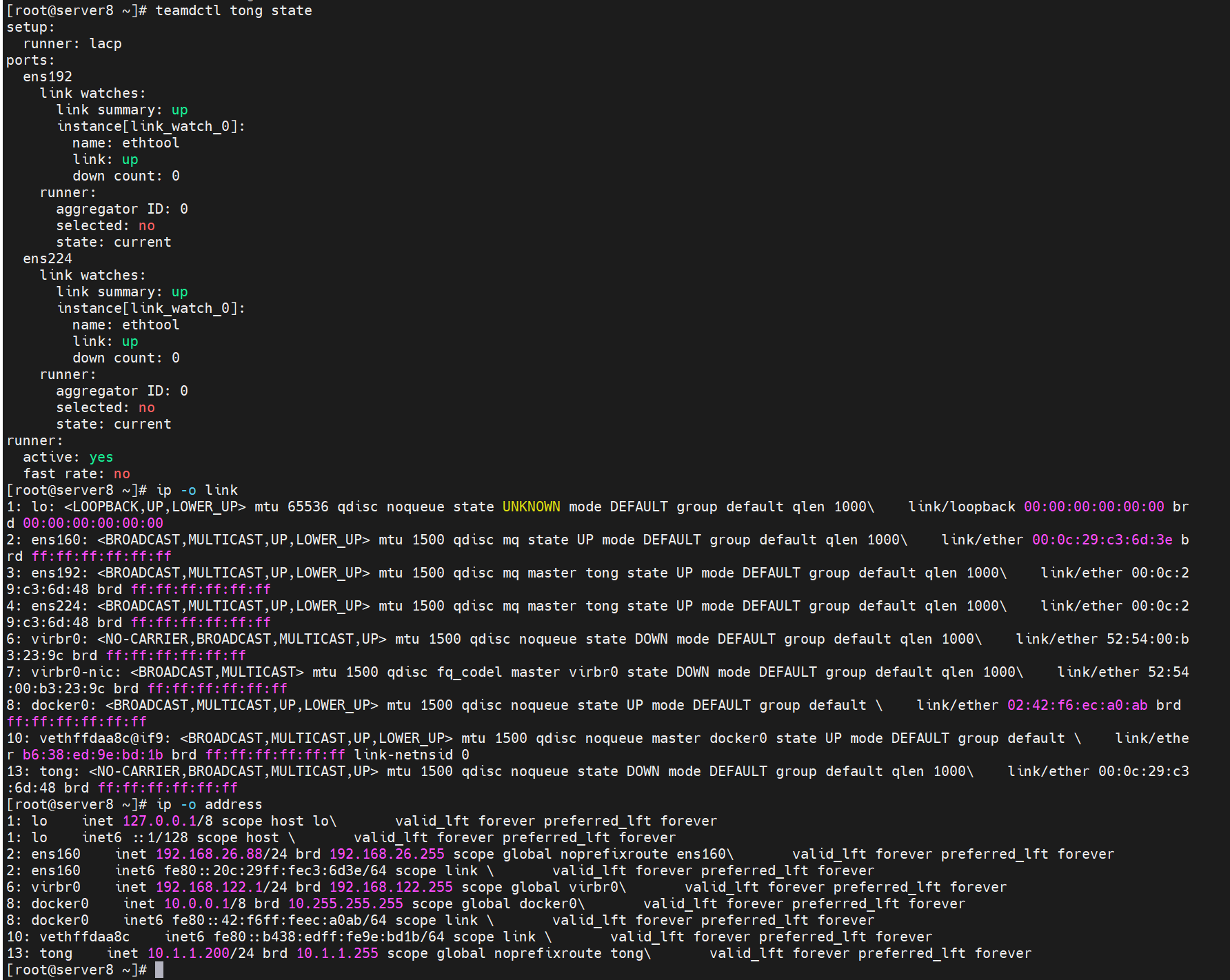Click the 'ip -o address' command
1230x980 pixels.
click(x=209, y=804)
